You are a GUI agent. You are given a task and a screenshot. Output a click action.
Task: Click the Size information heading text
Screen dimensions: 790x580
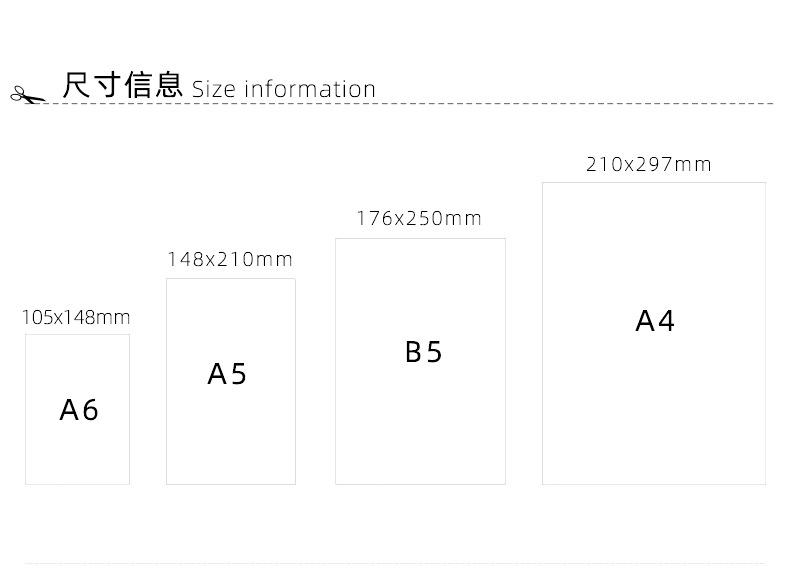pyautogui.click(x=284, y=89)
